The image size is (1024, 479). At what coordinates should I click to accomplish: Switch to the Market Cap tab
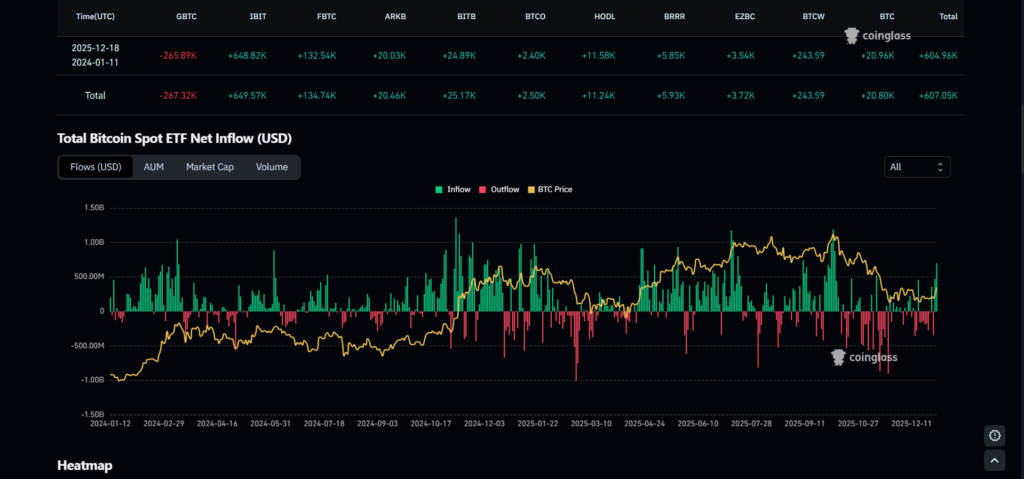click(210, 167)
